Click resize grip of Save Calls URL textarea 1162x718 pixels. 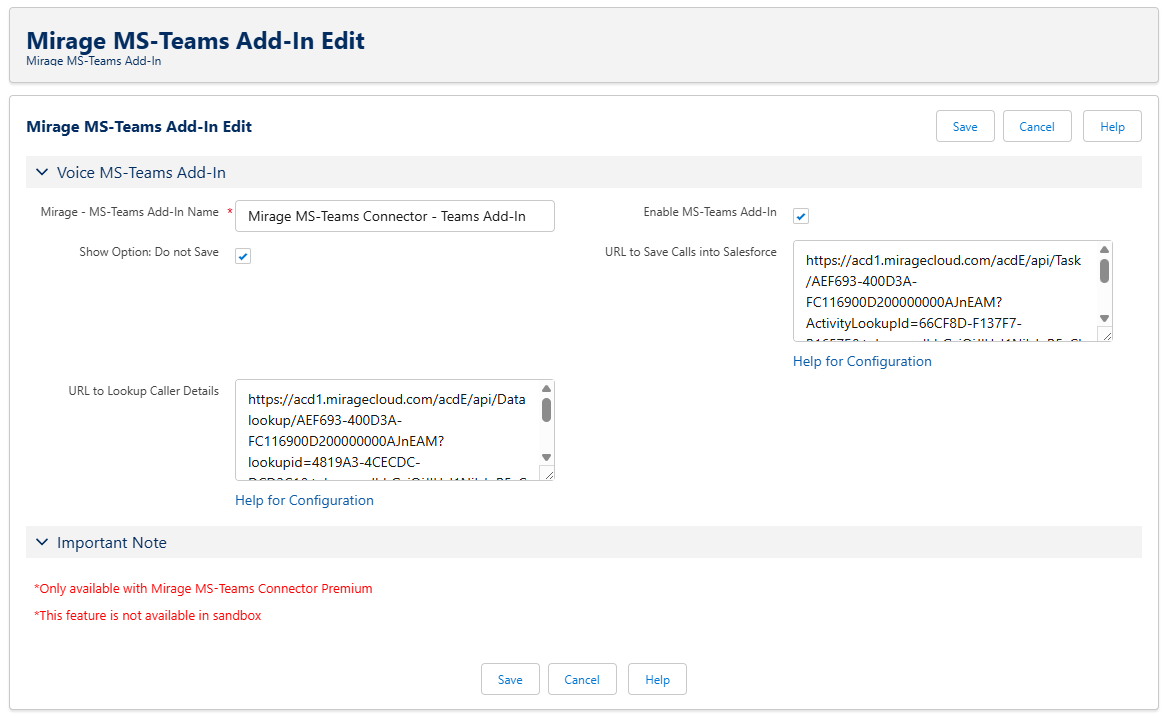[x=1106, y=336]
